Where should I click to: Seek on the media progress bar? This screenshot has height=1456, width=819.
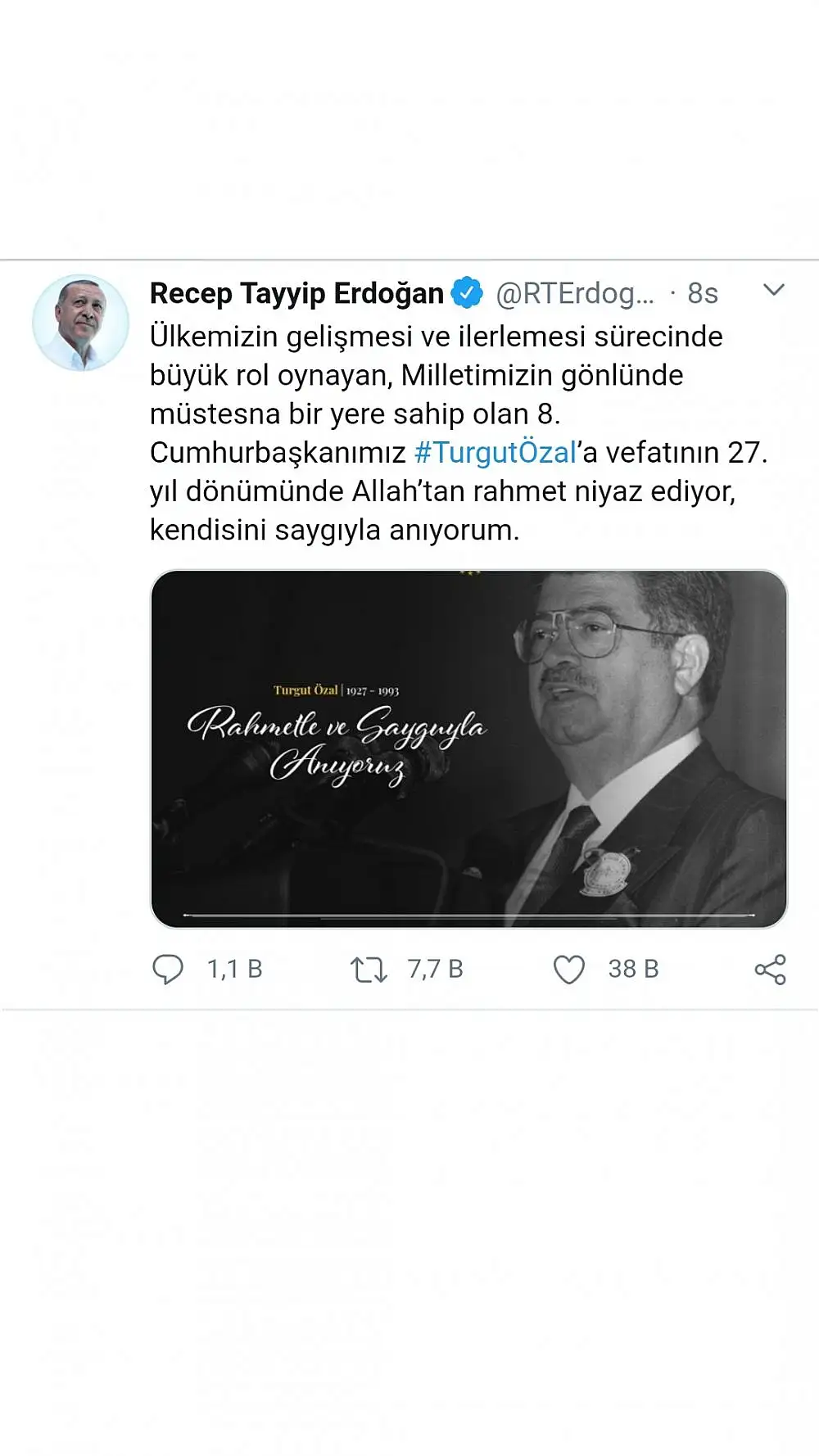pyautogui.click(x=468, y=915)
